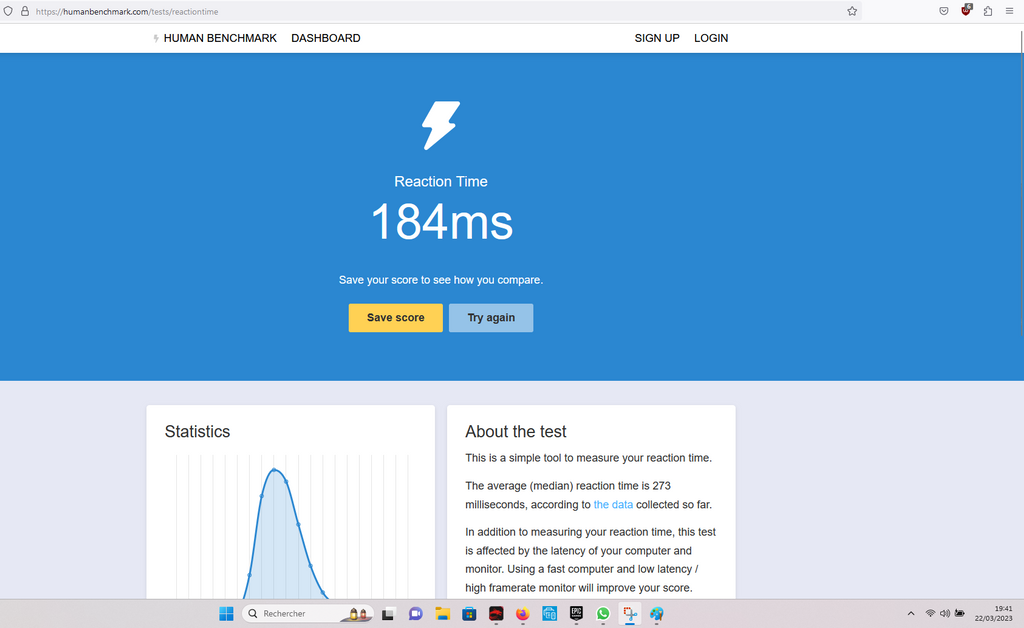Expand the hidden system tray icons
The width and height of the screenshot is (1024, 628).
point(910,613)
